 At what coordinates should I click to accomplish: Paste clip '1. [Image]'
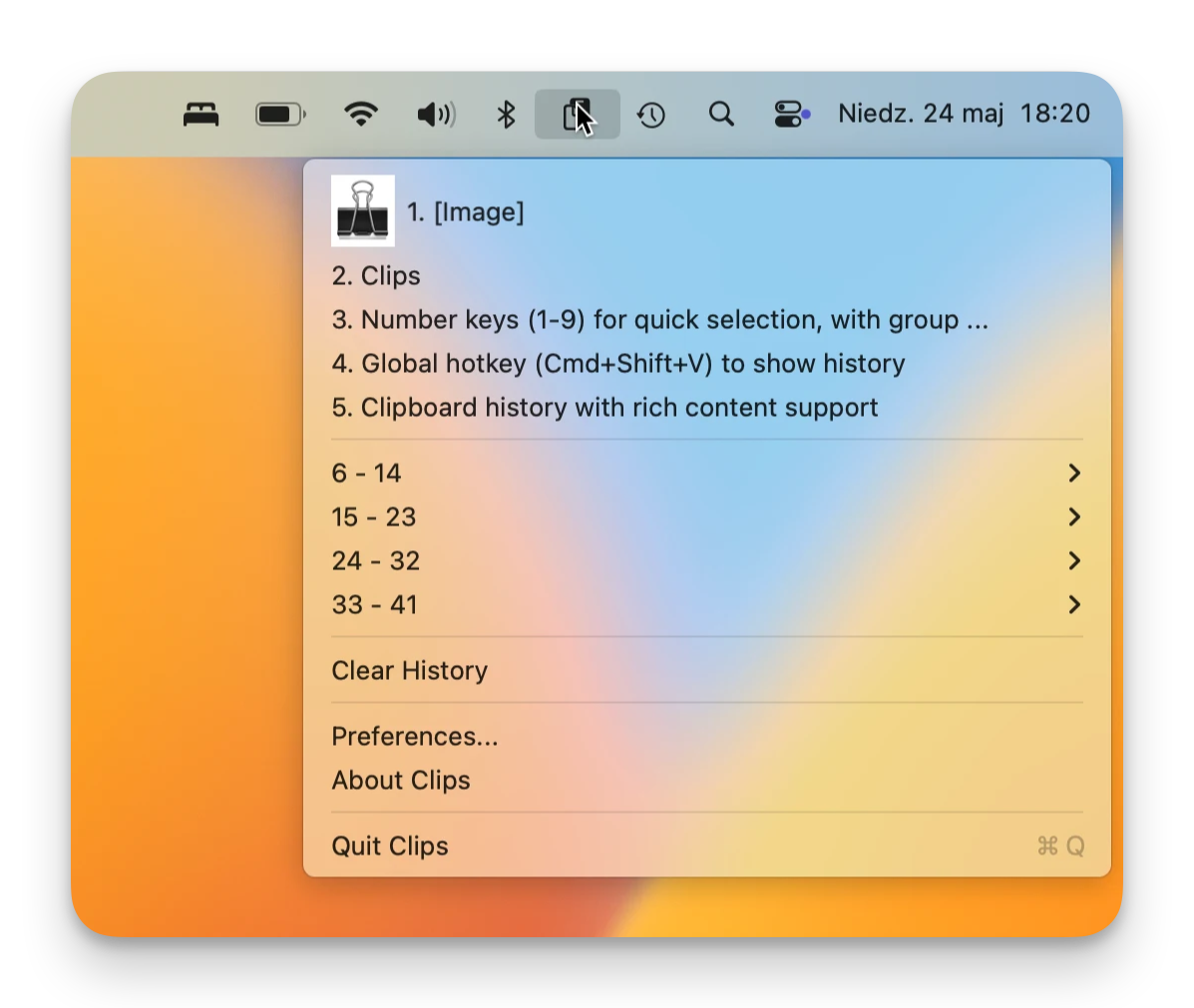706,211
